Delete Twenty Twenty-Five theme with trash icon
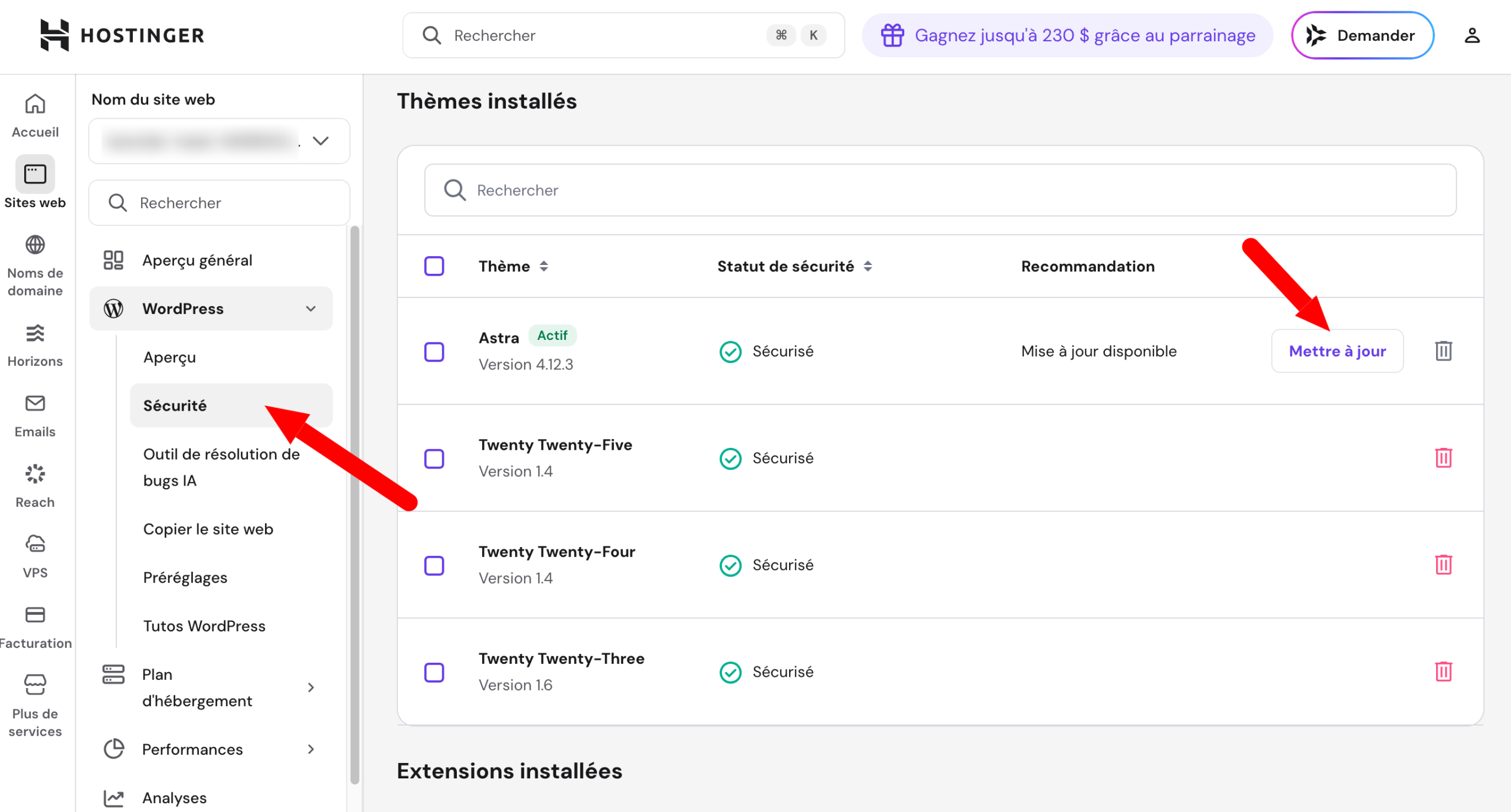The height and width of the screenshot is (812, 1511). point(1443,458)
